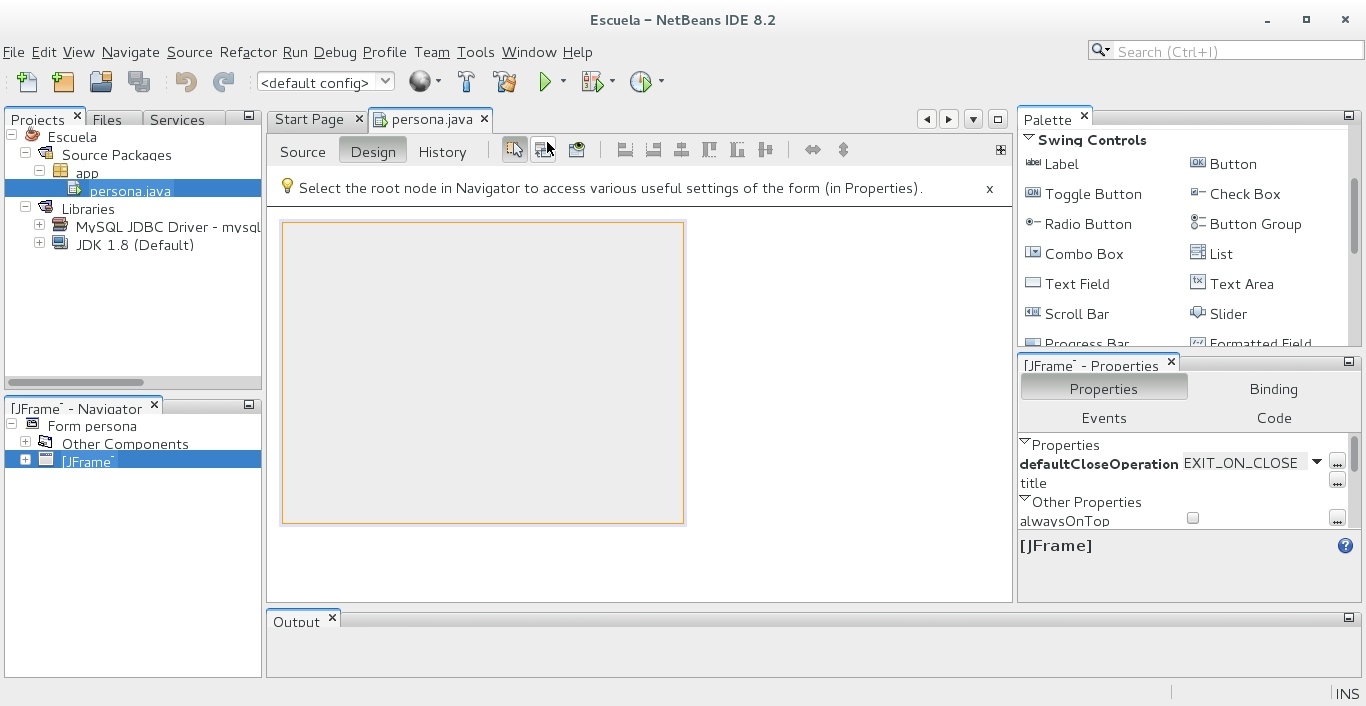Screen dimensions: 1366x706
Task: Switch to the Start Page tab
Action: click(309, 119)
